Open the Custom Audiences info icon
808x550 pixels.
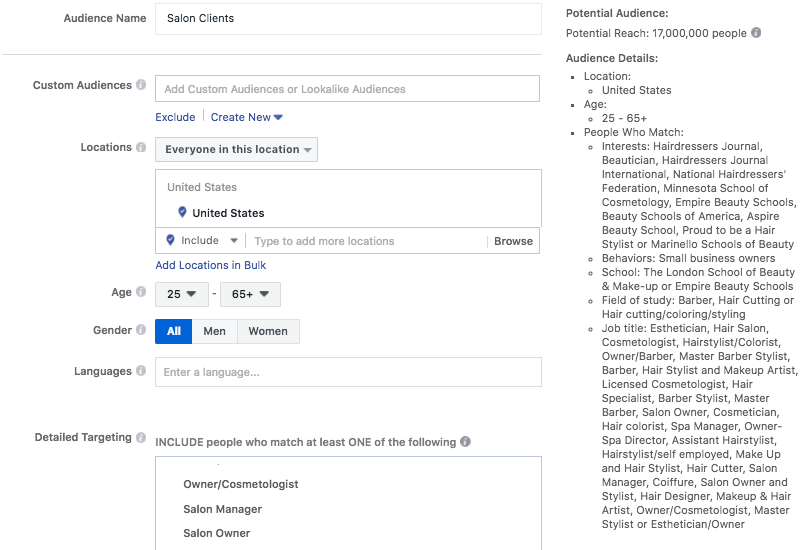pyautogui.click(x=141, y=85)
